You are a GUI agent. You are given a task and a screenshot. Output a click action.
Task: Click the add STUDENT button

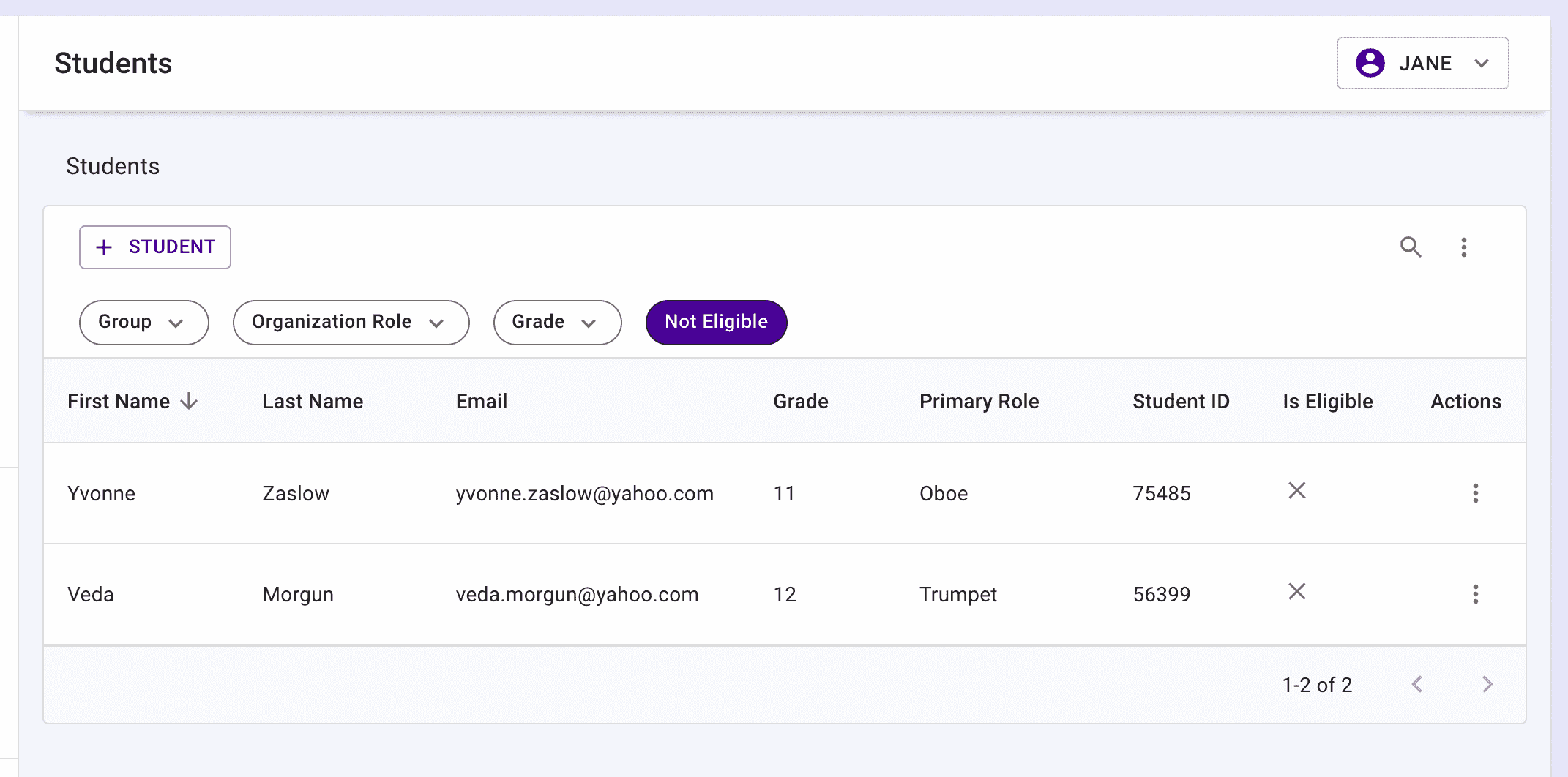coord(155,247)
